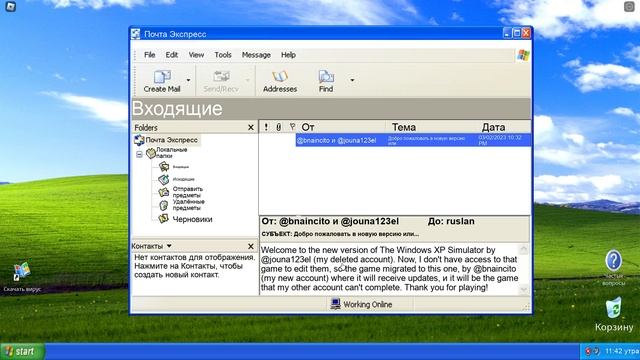Close the Контакты pane
Image resolution: width=640 pixels, height=360 pixels.
251,247
